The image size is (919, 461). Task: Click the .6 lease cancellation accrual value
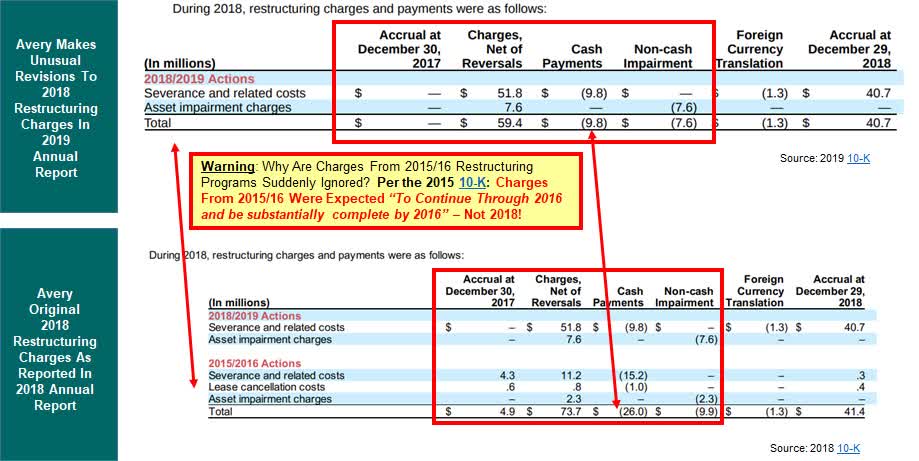(x=509, y=387)
